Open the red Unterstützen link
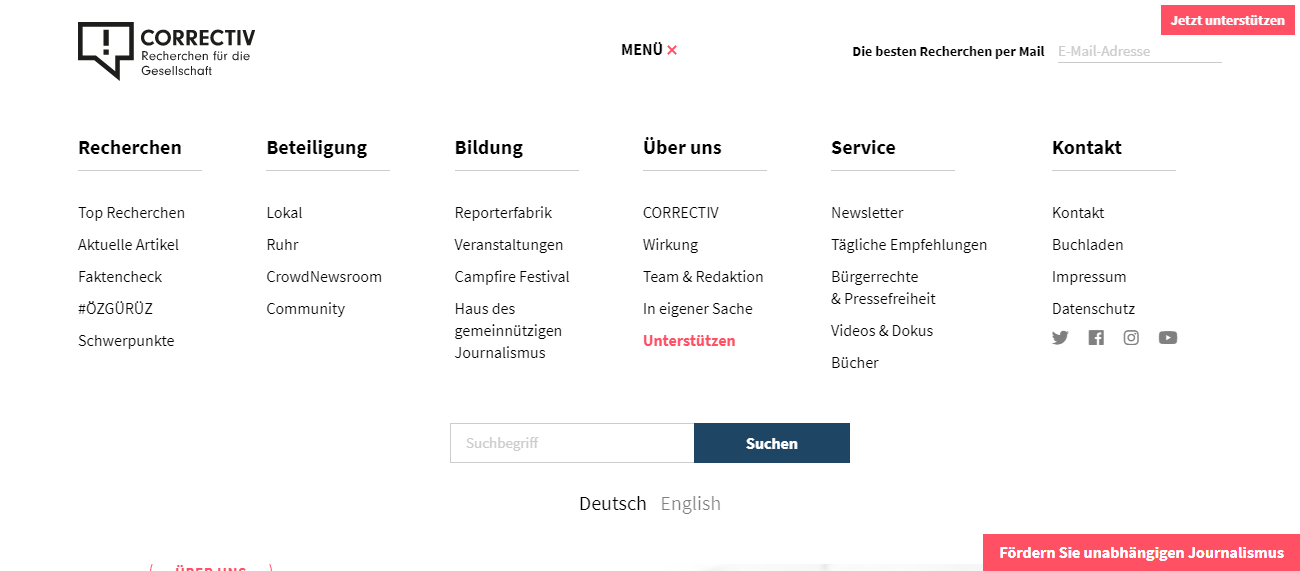This screenshot has width=1300, height=571. coord(689,341)
